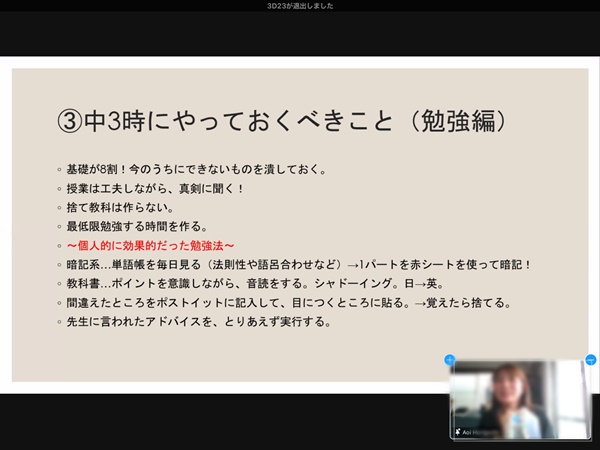
Task: Click the blue minus button on video thumbnail
Action: coord(590,359)
